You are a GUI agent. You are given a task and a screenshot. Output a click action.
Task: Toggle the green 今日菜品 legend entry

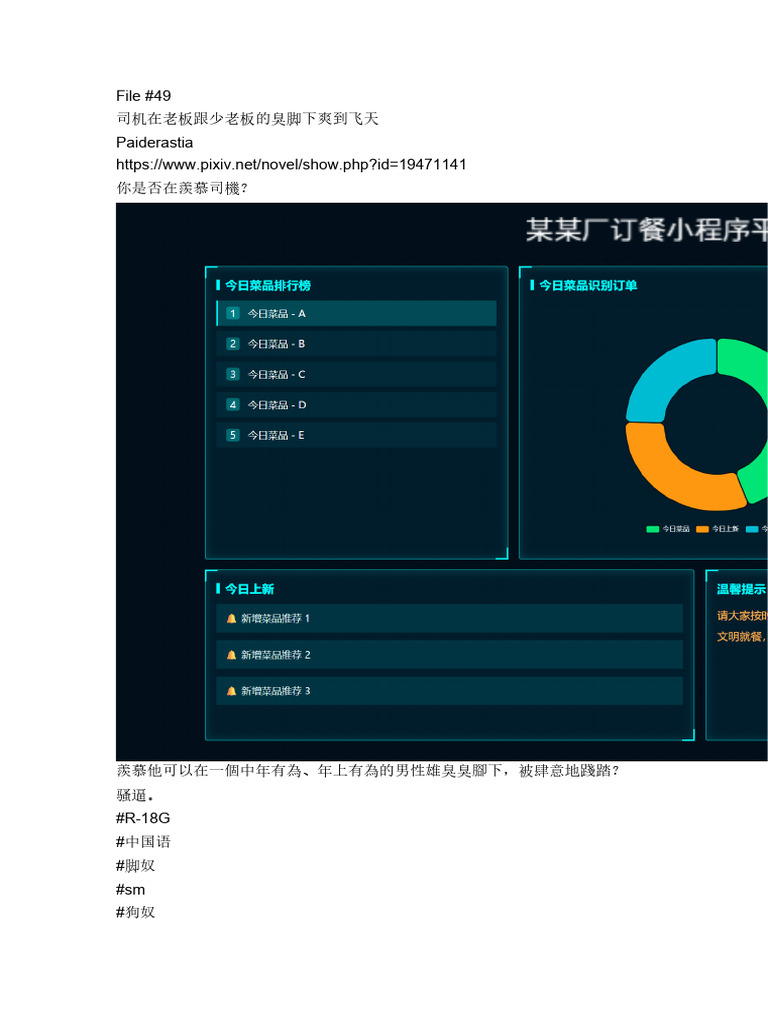(x=668, y=529)
